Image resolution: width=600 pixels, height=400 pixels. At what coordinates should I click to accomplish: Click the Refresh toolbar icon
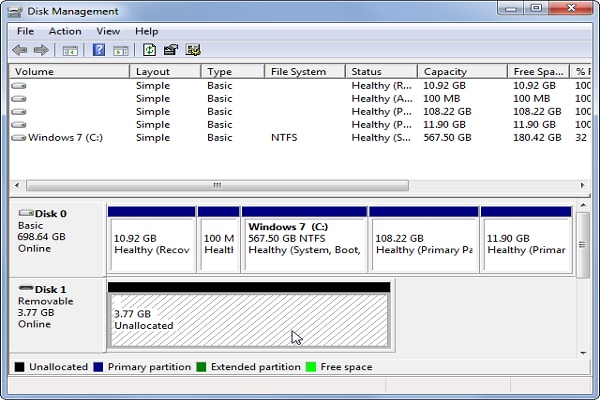coord(149,50)
